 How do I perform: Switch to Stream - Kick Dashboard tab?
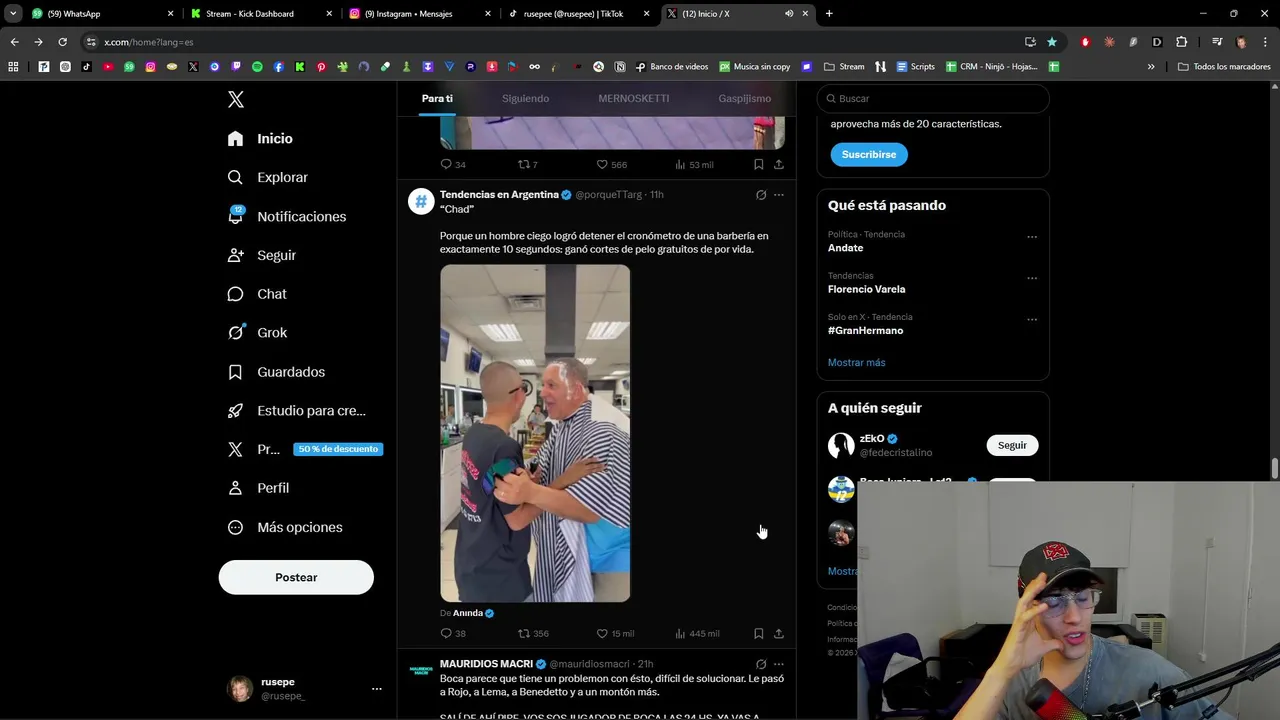(262, 14)
